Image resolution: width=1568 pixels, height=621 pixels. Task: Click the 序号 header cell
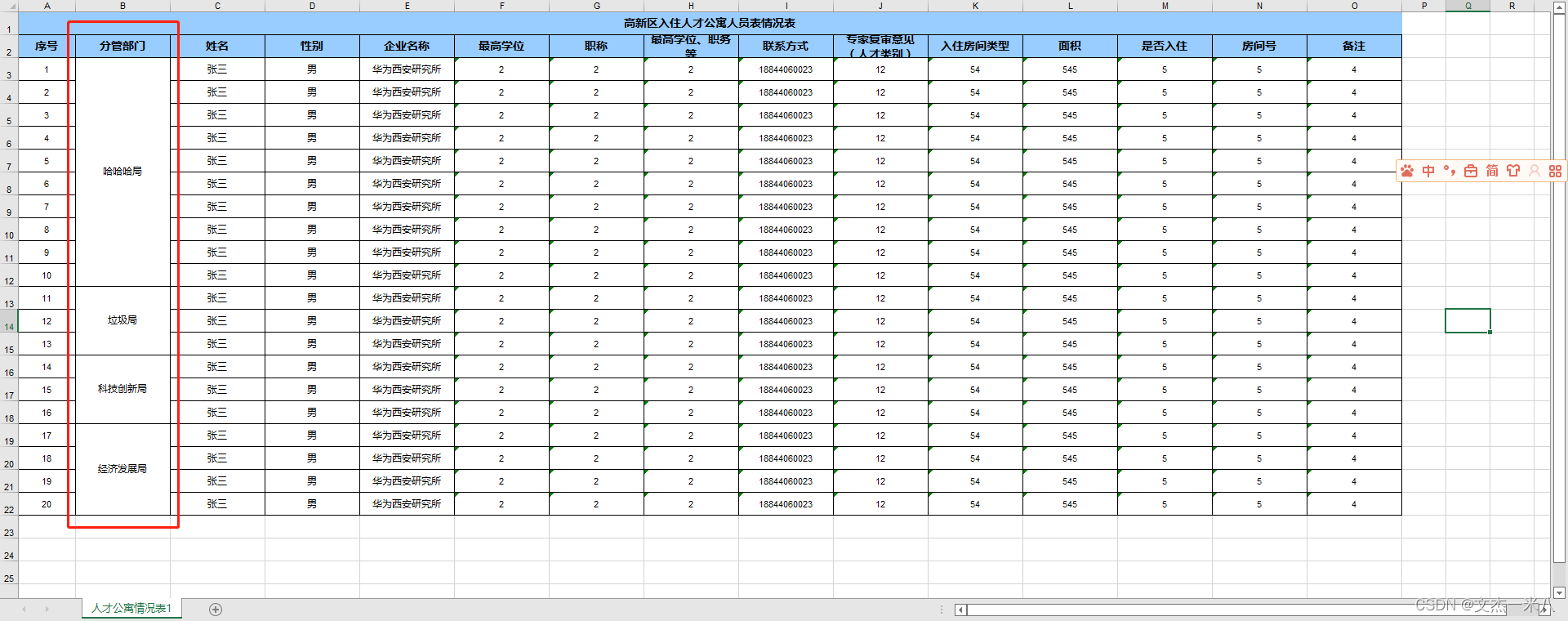(x=47, y=46)
